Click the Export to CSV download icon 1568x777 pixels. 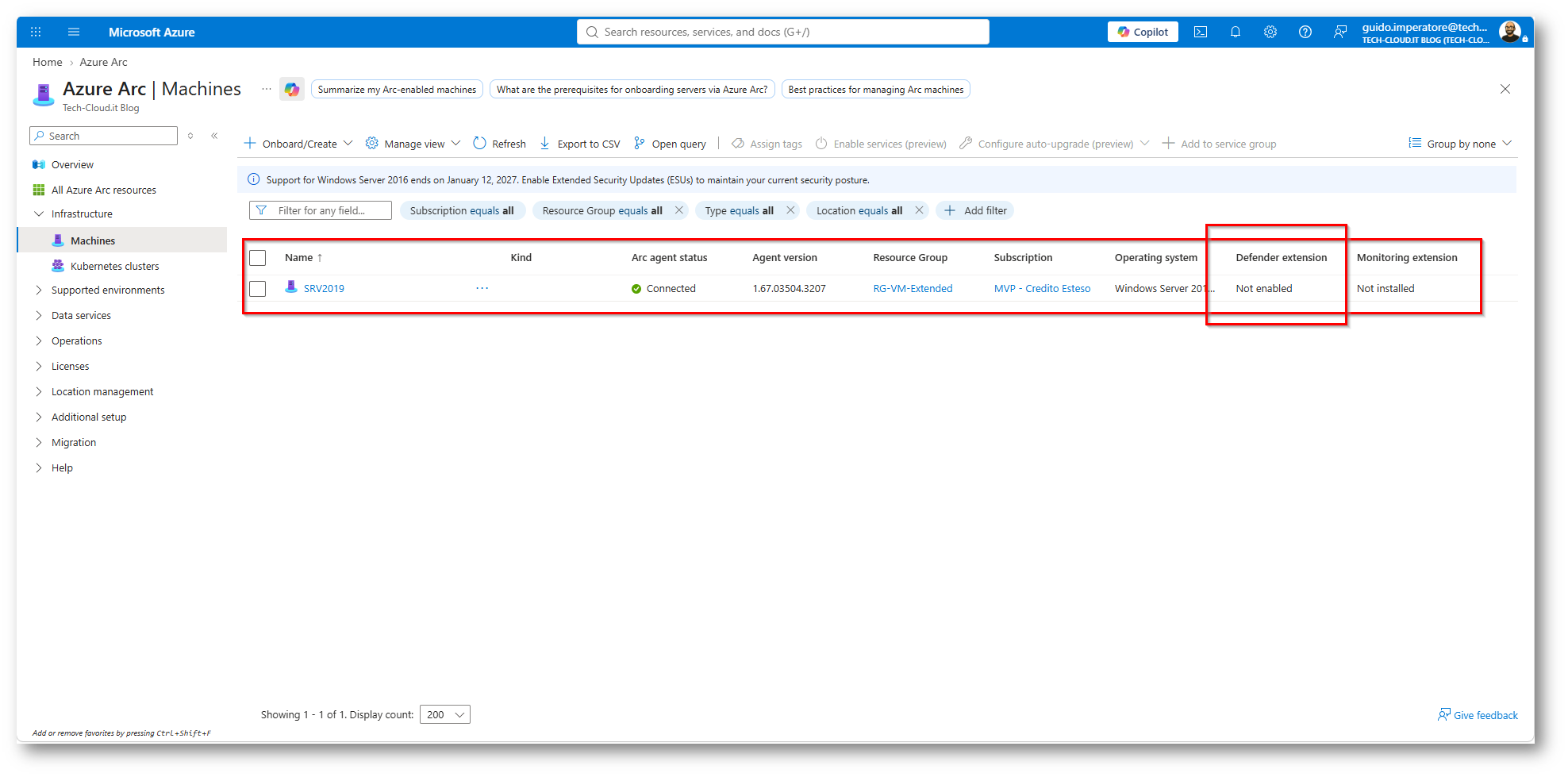coord(544,143)
